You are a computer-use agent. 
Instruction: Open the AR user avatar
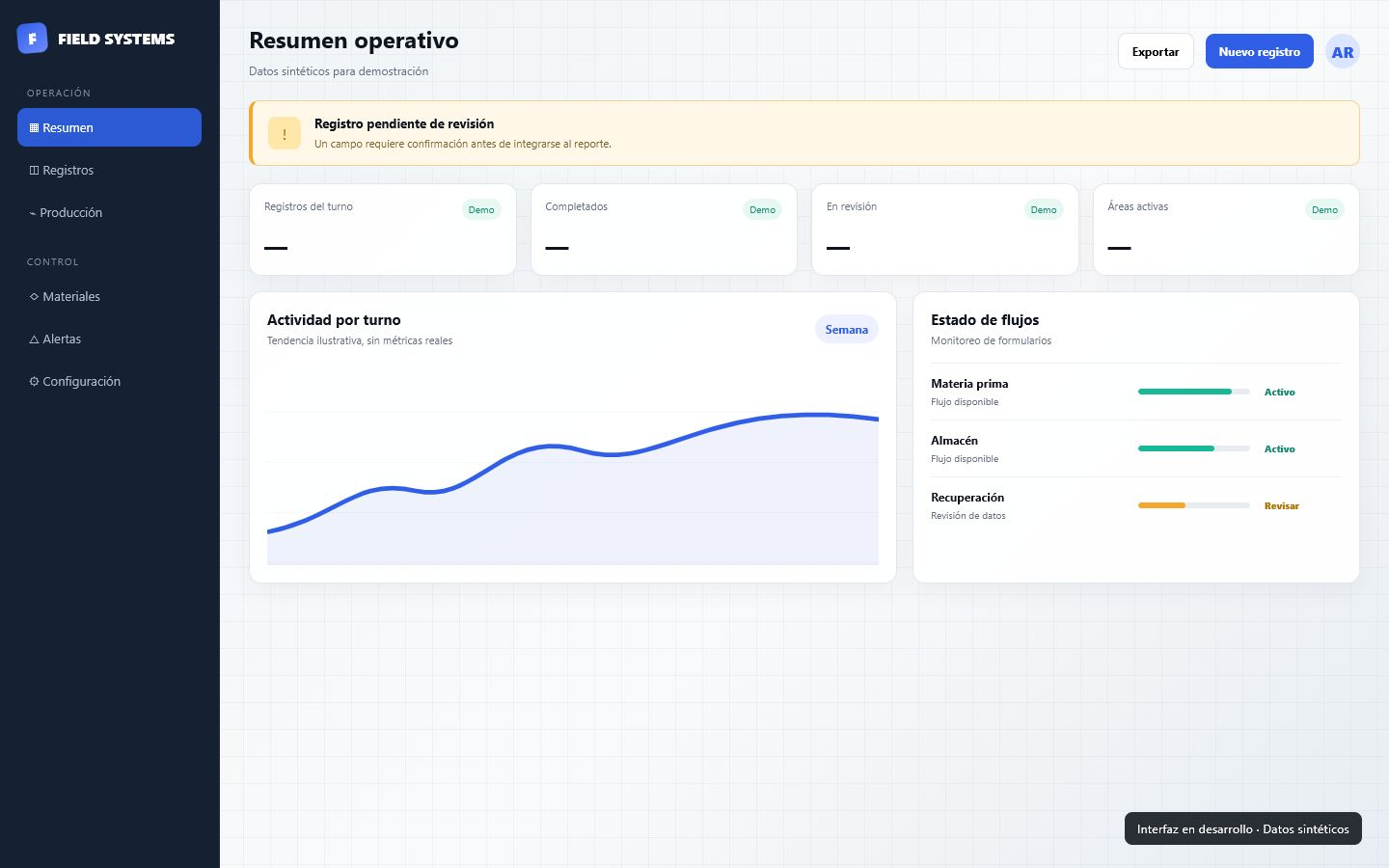1343,52
